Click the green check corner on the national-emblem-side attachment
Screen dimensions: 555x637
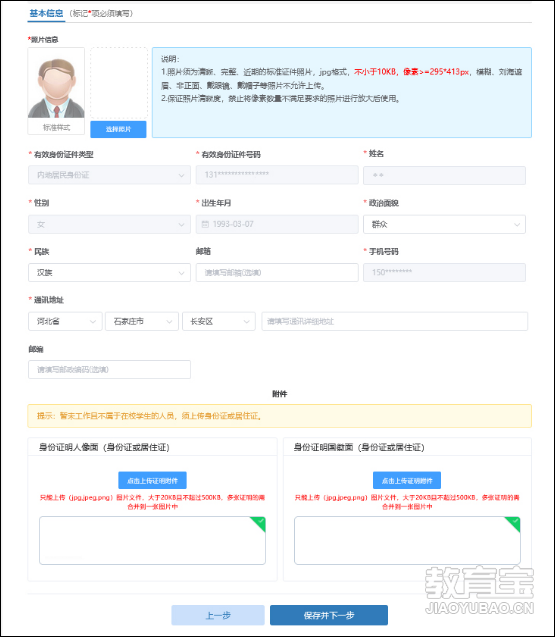[513, 524]
